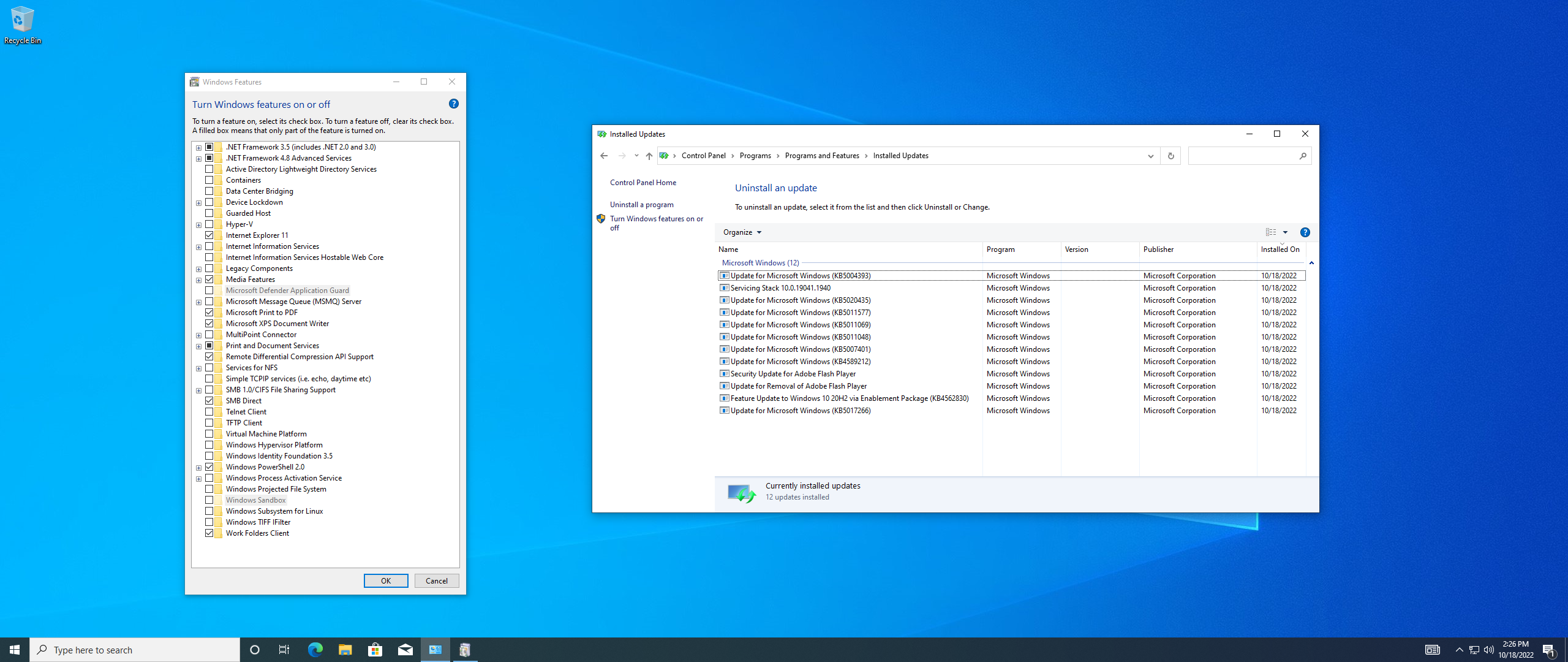Image resolution: width=1568 pixels, height=662 pixels.
Task: Enable the Containers feature checkbox
Action: pos(209,180)
